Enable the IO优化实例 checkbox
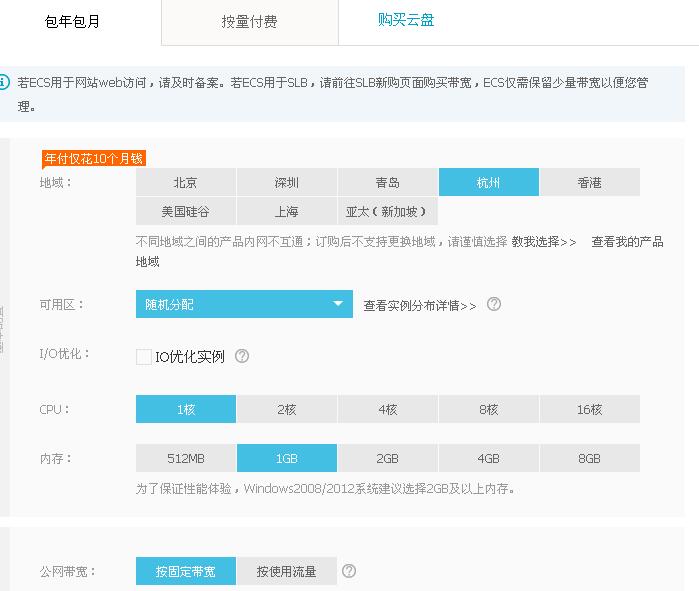Screen dimensions: 699x591 [x=144, y=357]
